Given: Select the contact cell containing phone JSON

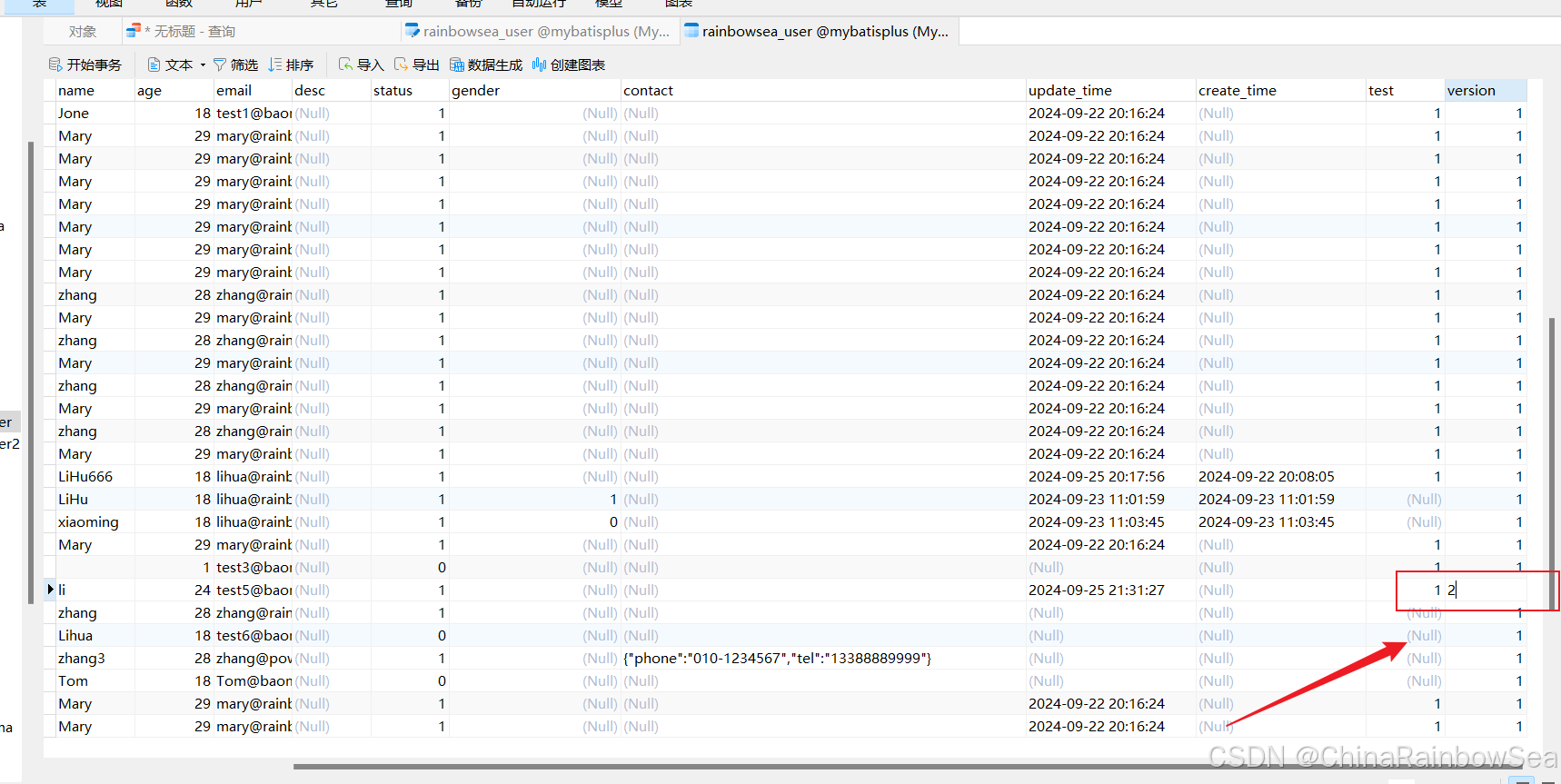Looking at the screenshot, I should [777, 658].
